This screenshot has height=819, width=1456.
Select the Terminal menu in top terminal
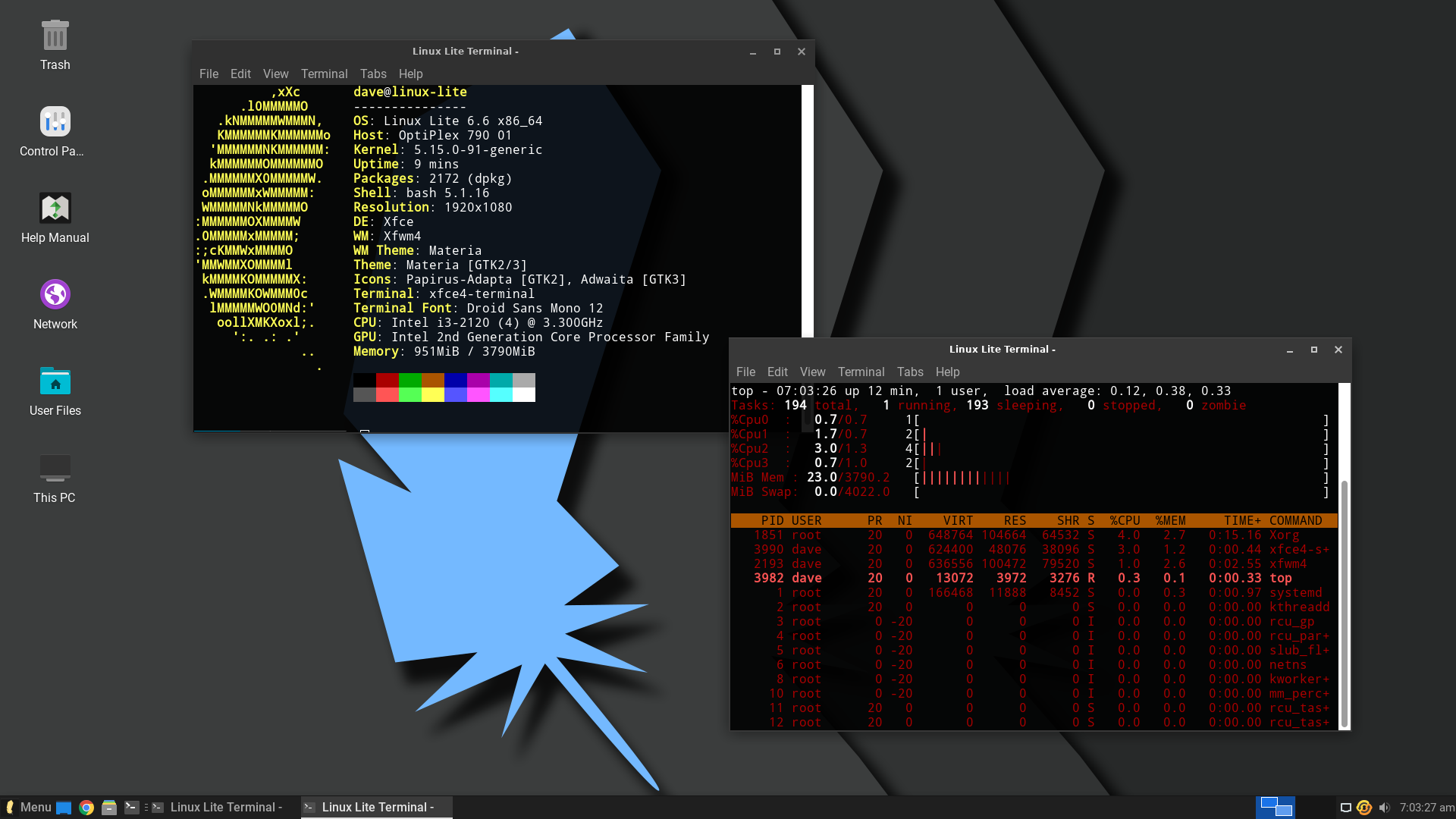[323, 73]
